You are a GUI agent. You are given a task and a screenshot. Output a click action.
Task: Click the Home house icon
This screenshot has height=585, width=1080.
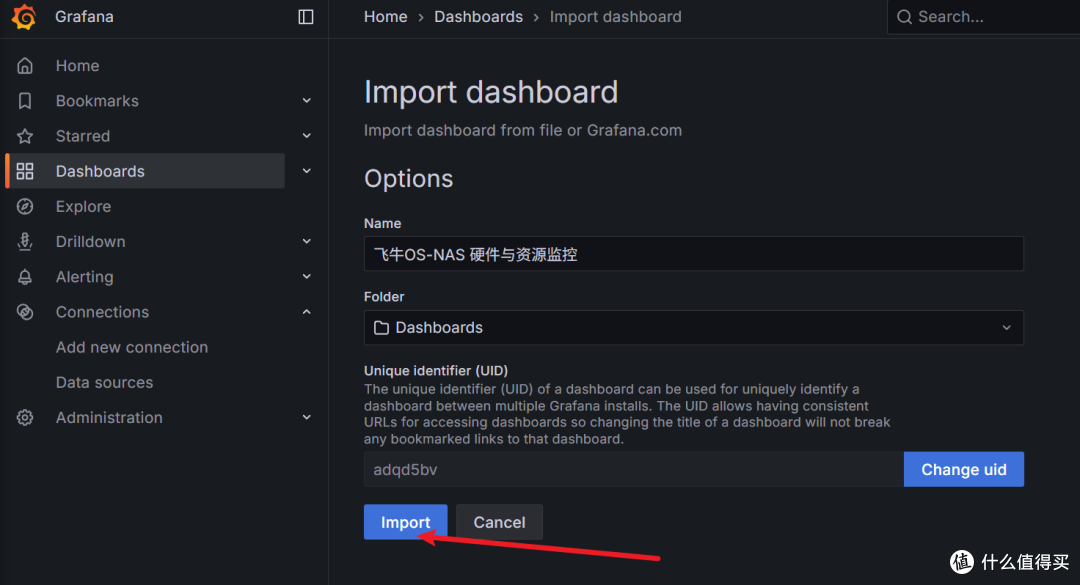(x=25, y=65)
